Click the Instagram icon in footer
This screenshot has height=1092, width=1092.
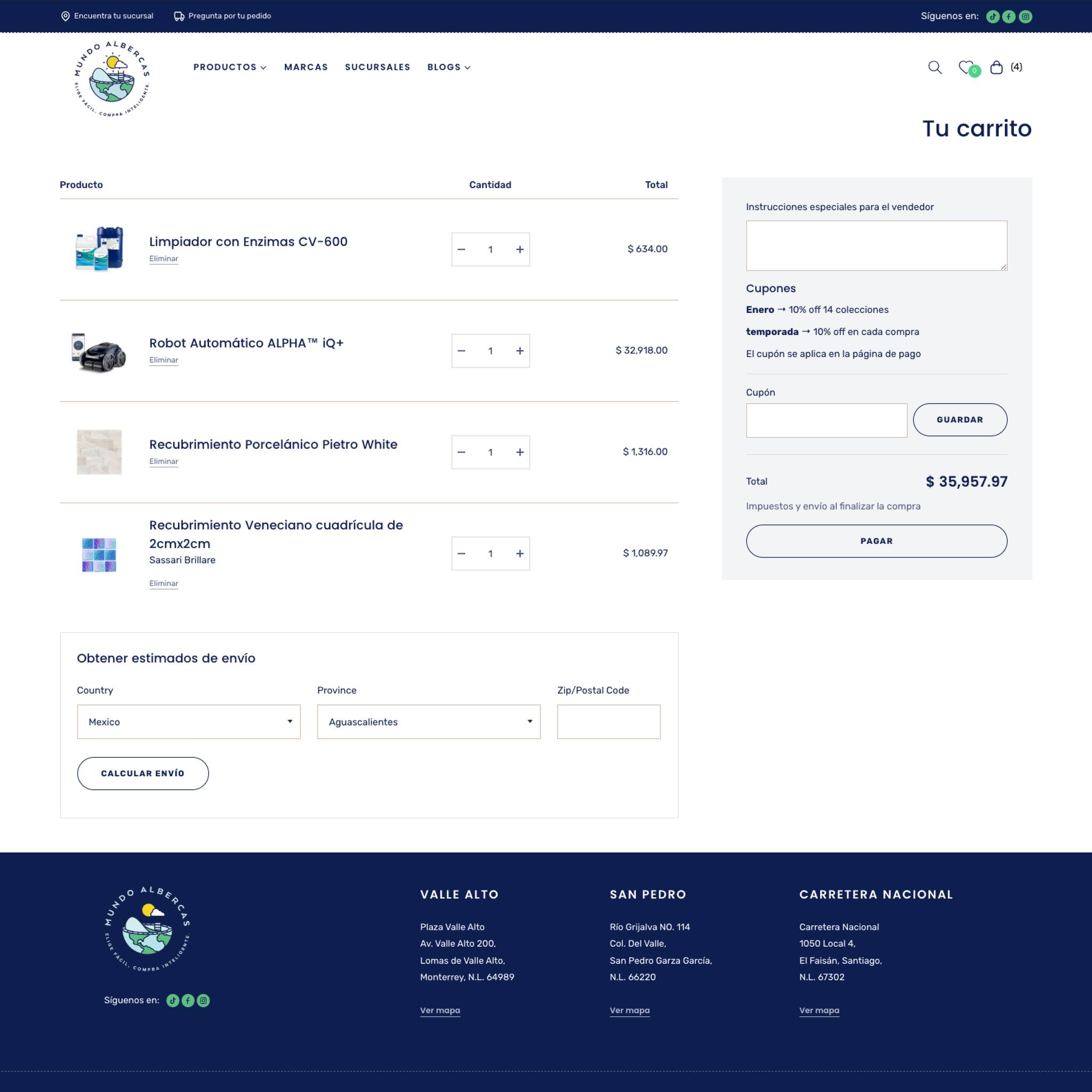coord(203,1000)
